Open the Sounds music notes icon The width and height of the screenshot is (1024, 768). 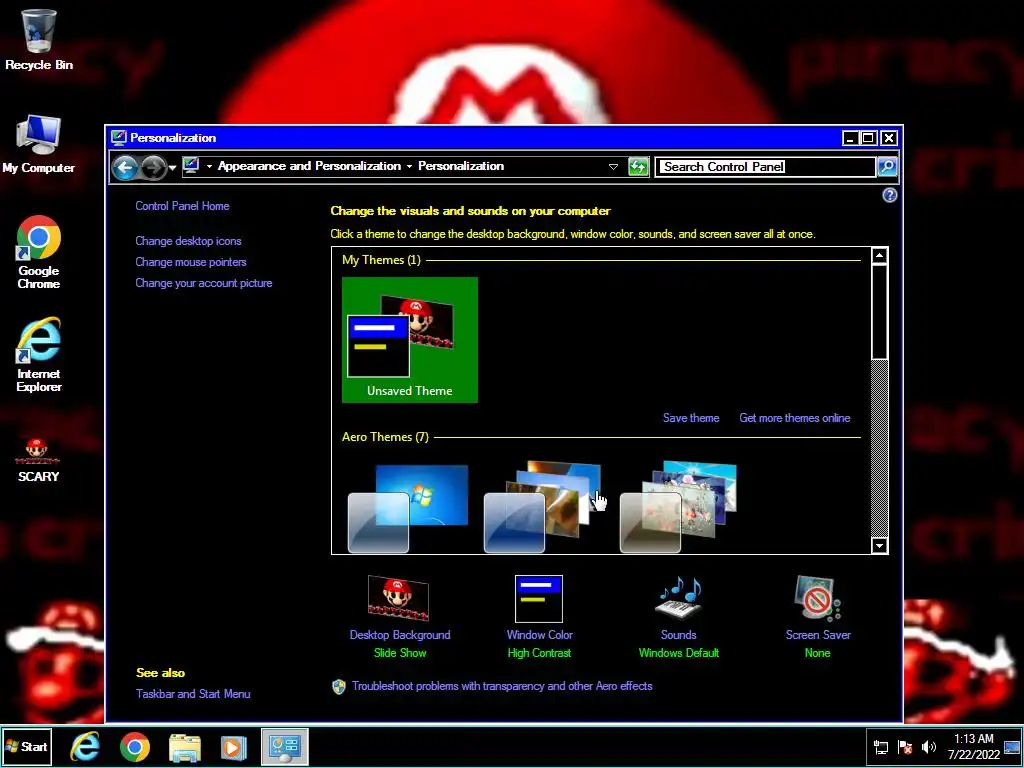click(679, 598)
